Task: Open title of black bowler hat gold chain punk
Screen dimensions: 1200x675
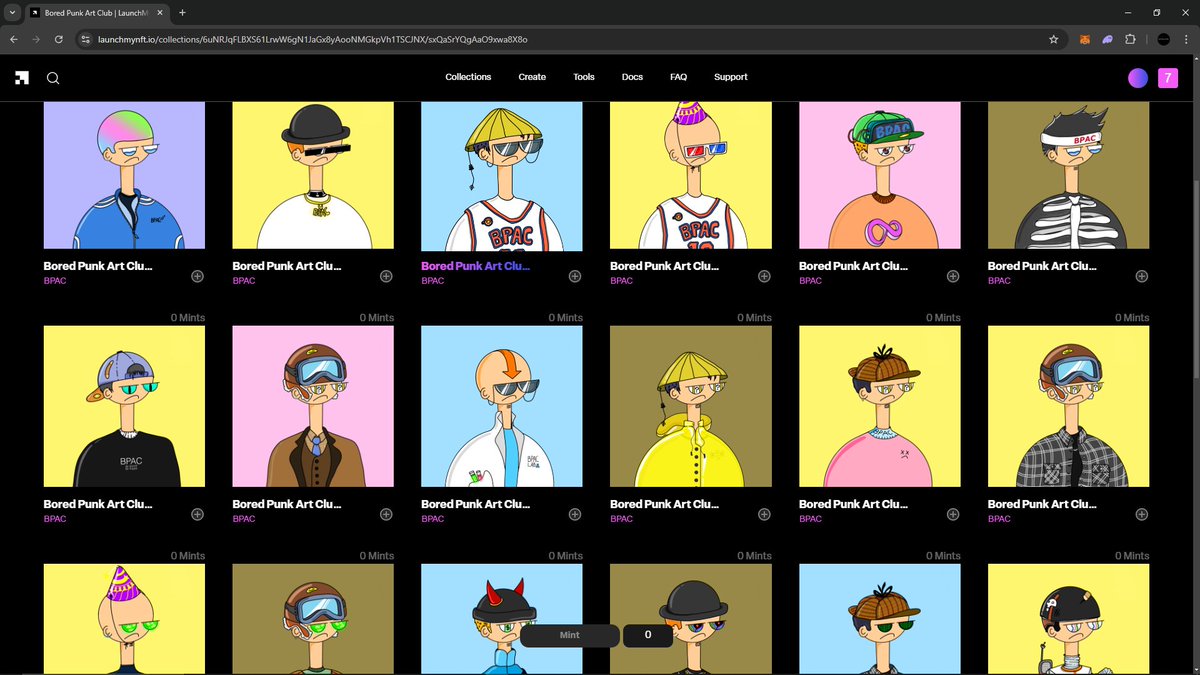Action: [x=287, y=266]
